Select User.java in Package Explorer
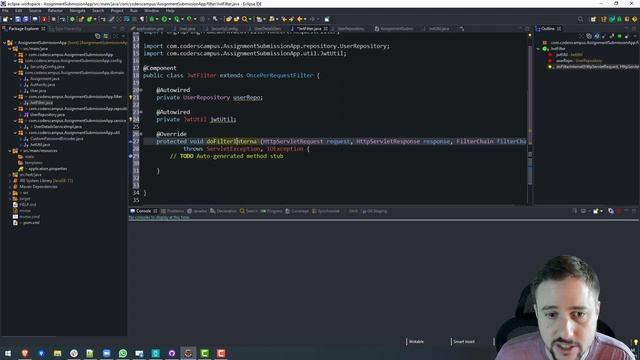Viewport: 640px width, 360px height. [38, 91]
